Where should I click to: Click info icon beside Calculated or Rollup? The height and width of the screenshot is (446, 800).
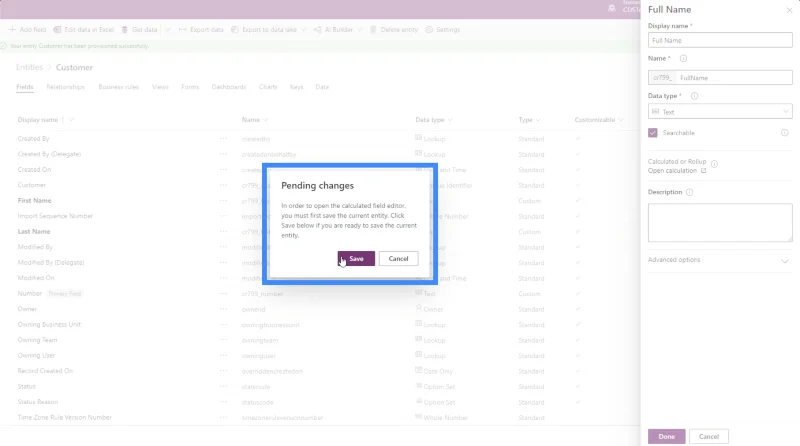[x=714, y=164]
